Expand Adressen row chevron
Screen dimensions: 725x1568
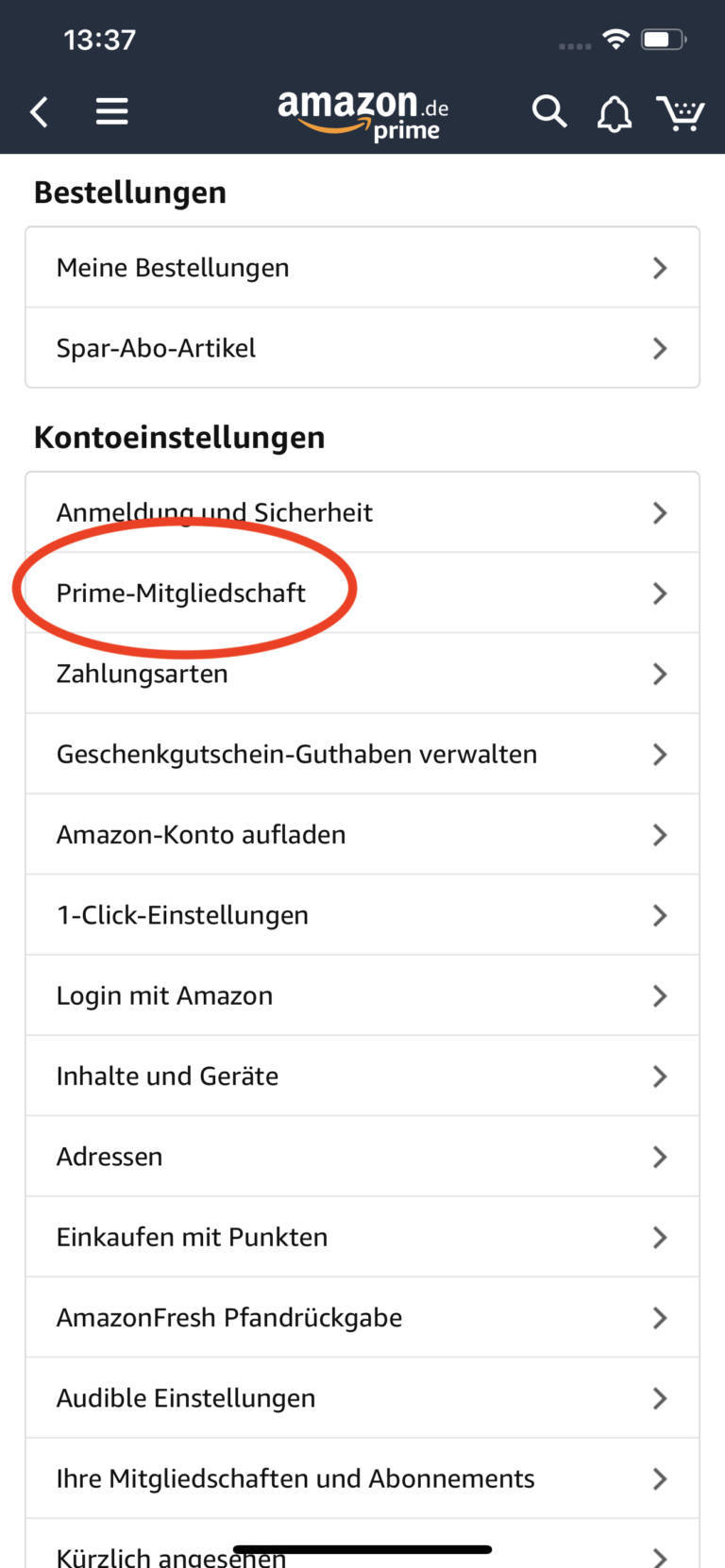(660, 1157)
